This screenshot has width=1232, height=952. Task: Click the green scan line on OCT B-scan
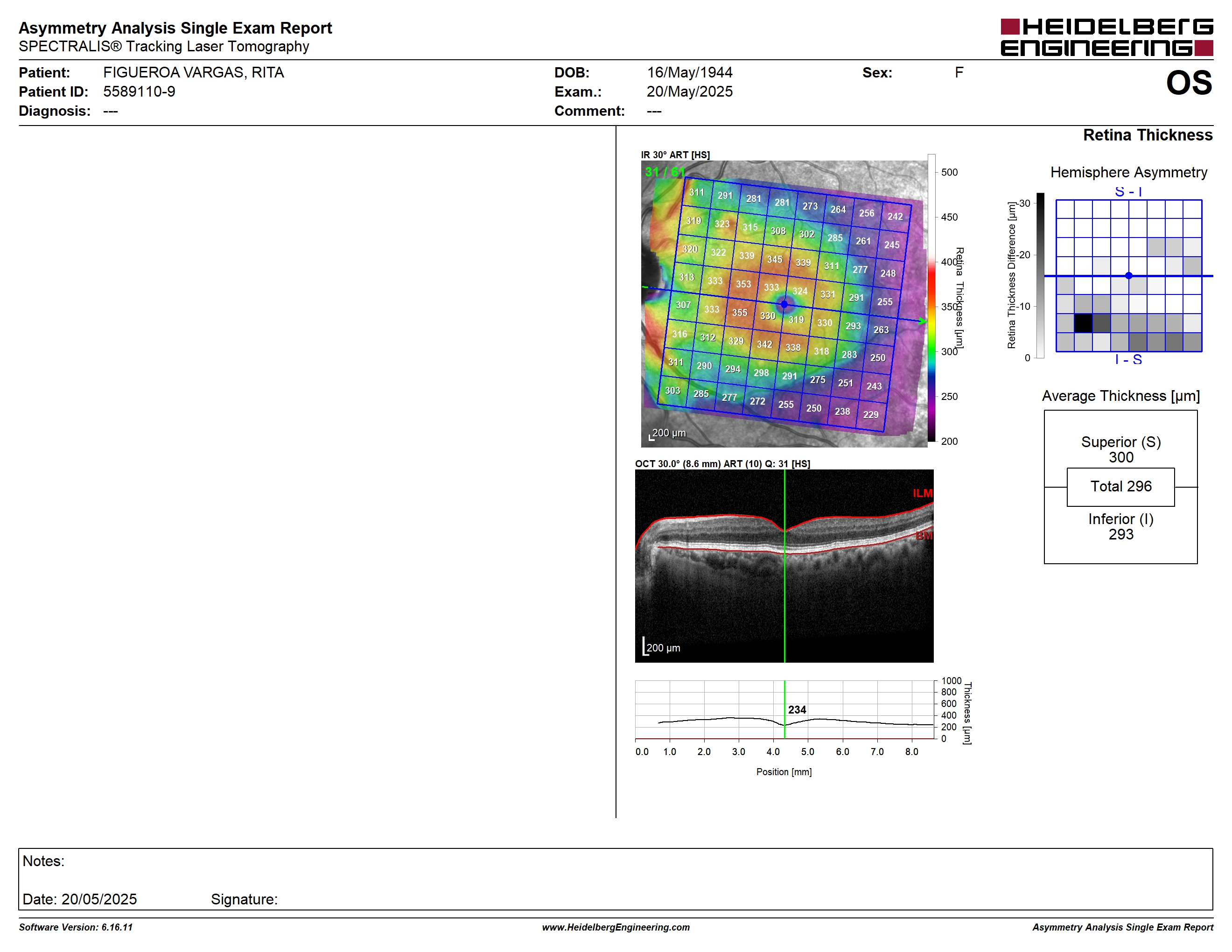pos(784,566)
